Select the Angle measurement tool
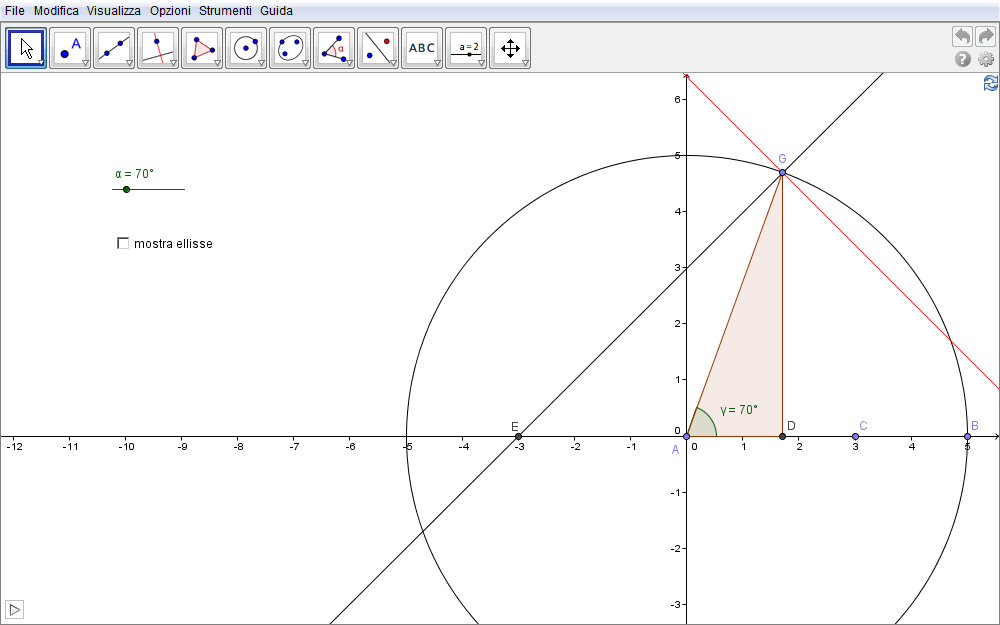 point(334,47)
